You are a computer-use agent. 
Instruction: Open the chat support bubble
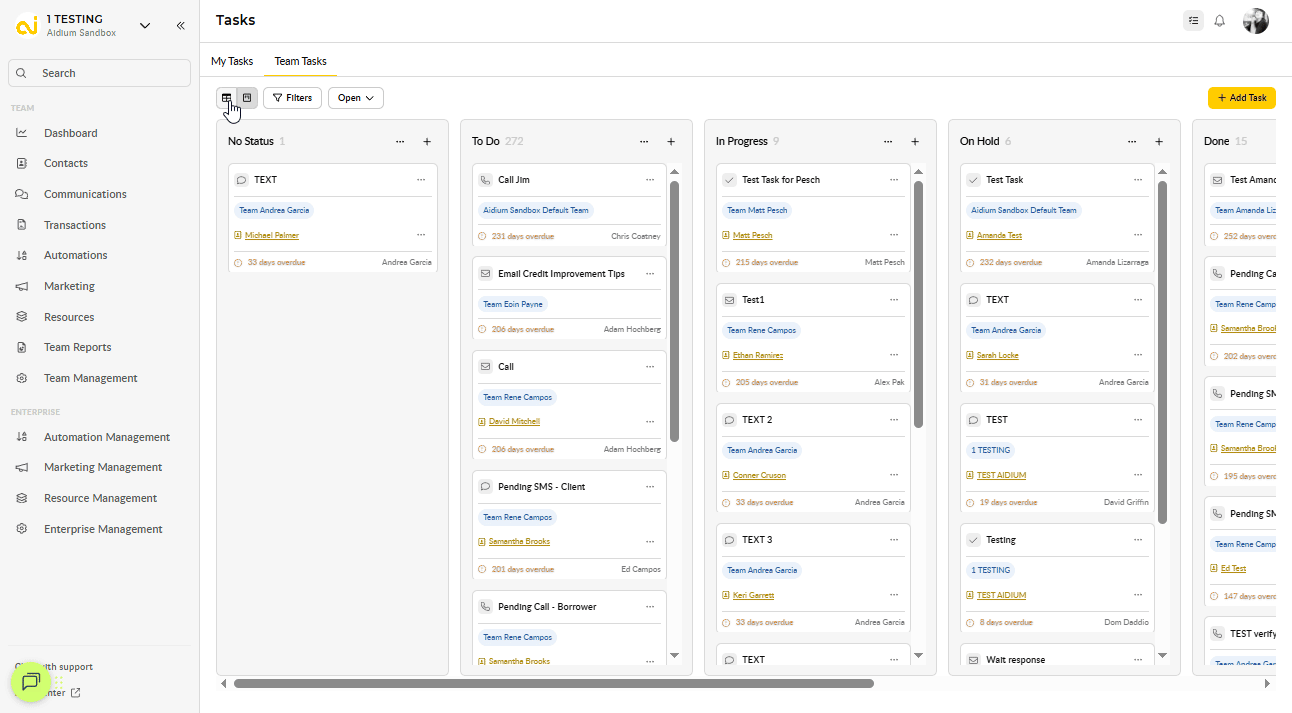pos(31,682)
